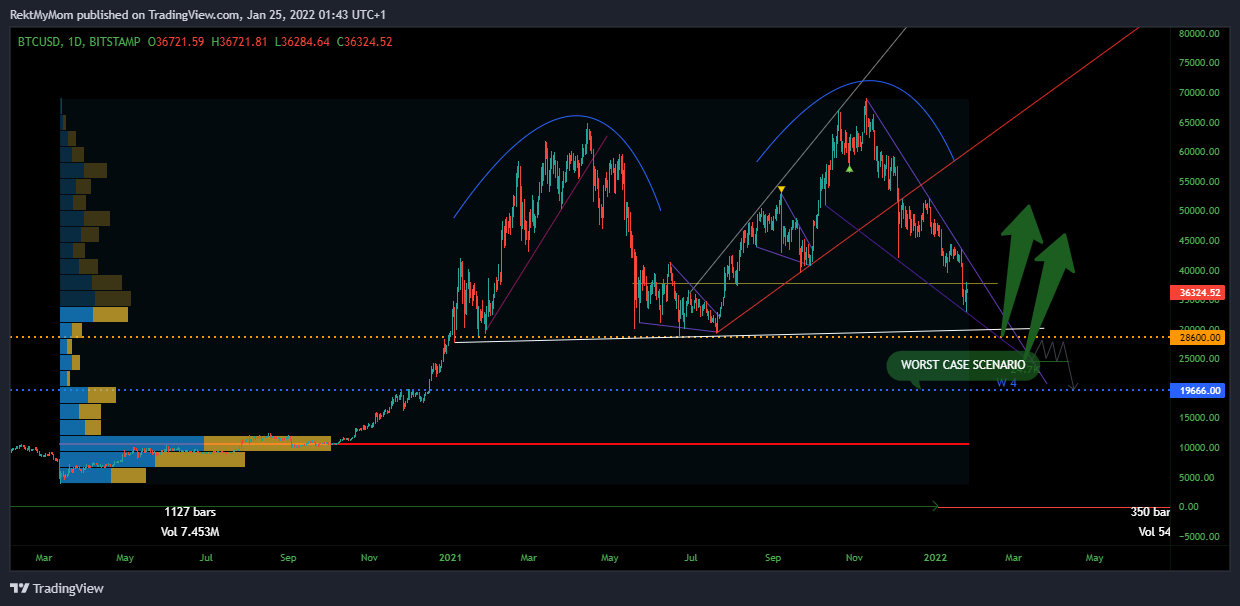Select the BTCUSD, 1D, BITSTAMP symbol legend
Viewport: 1240px width, 606px height.
[x=79, y=41]
